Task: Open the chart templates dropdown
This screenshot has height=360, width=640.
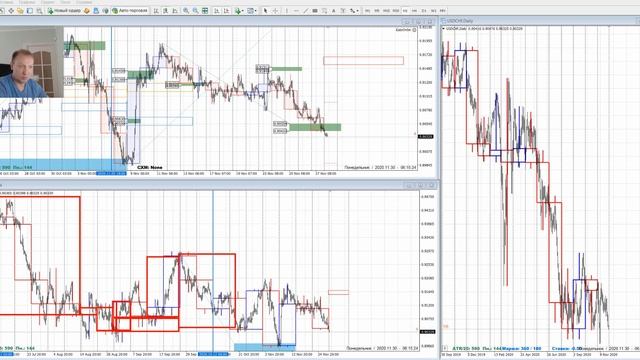Action: pyautogui.click(x=252, y=11)
